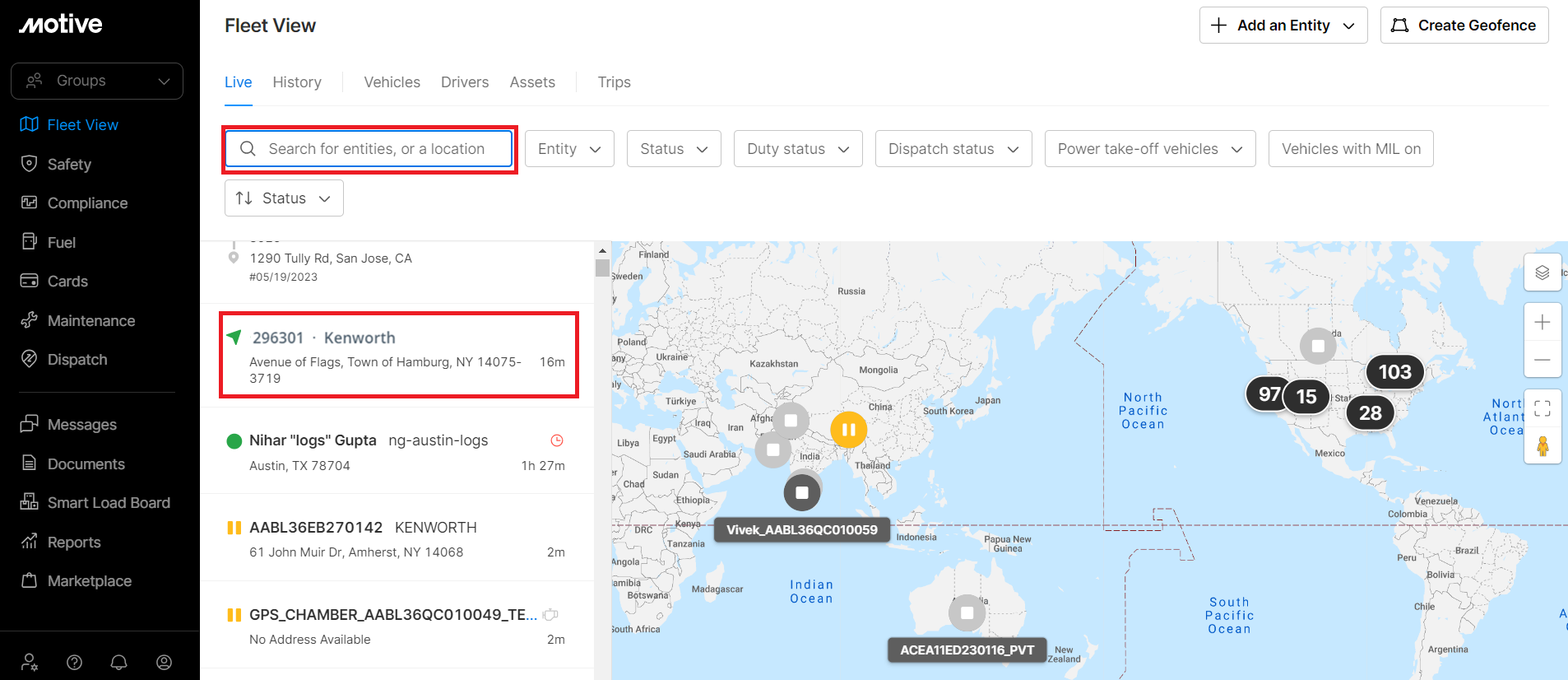Open the Power take-off vehicles dropdown

point(1149,149)
